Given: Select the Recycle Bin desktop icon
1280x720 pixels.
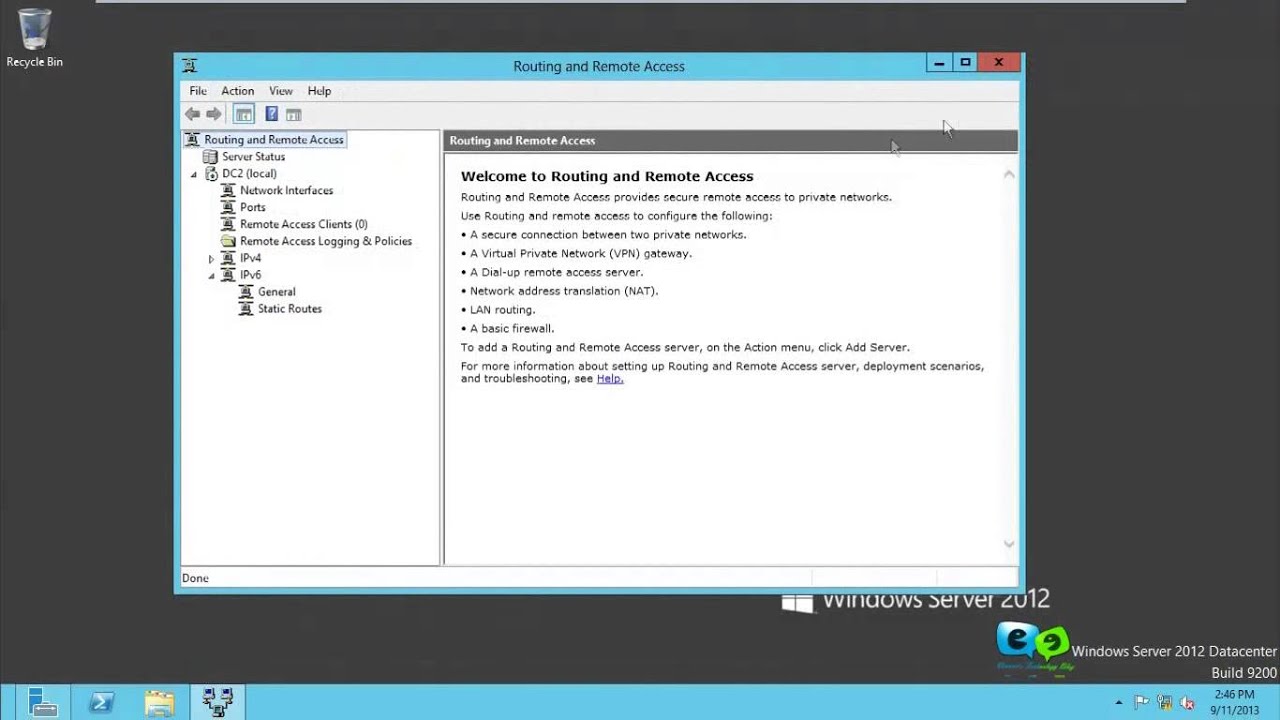Looking at the screenshot, I should pyautogui.click(x=34, y=38).
